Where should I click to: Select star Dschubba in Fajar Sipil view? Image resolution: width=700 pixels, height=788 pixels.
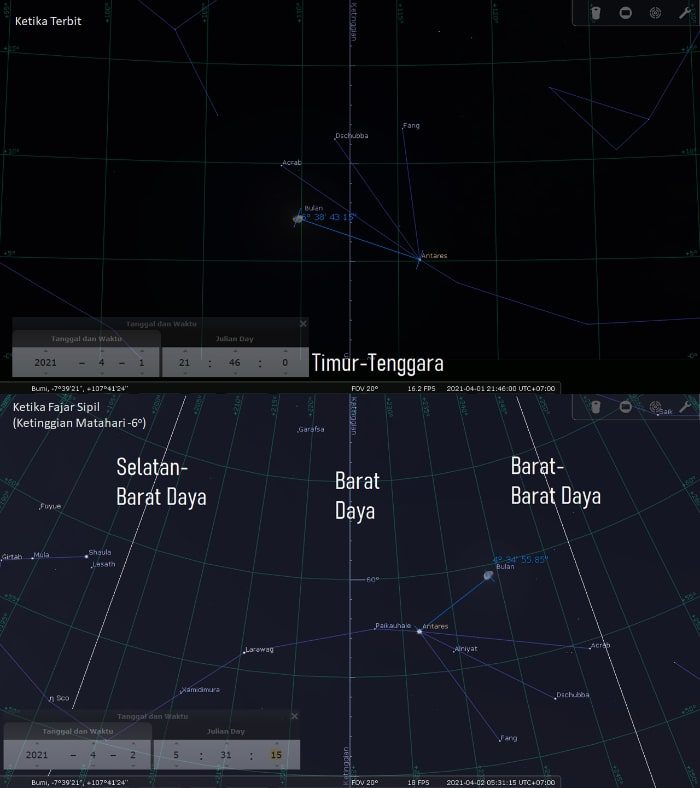click(555, 698)
